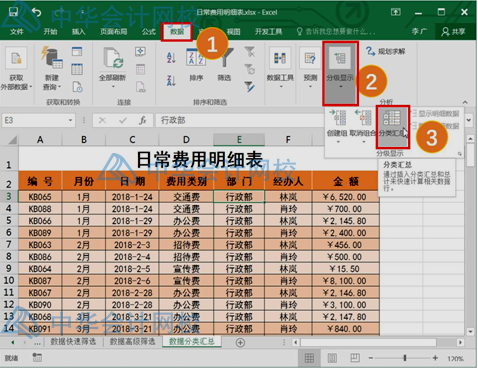Click the 分类汇总 subtotal icon

point(392,126)
